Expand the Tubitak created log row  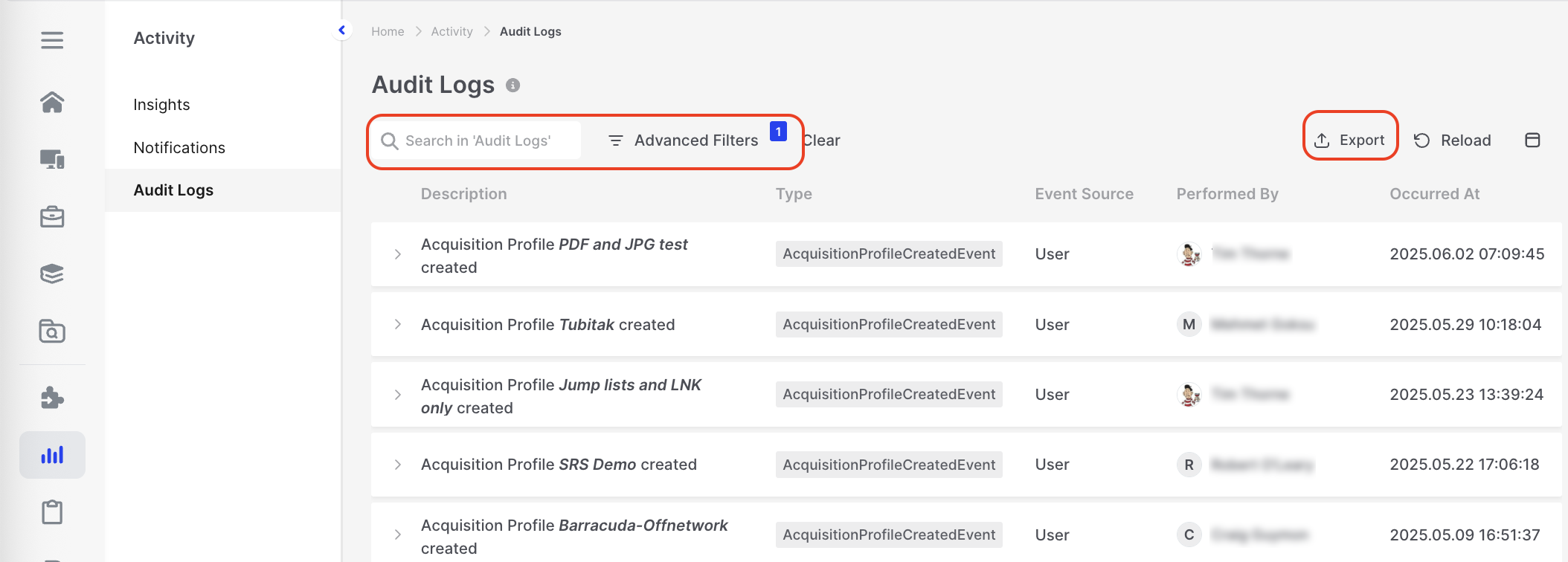398,325
